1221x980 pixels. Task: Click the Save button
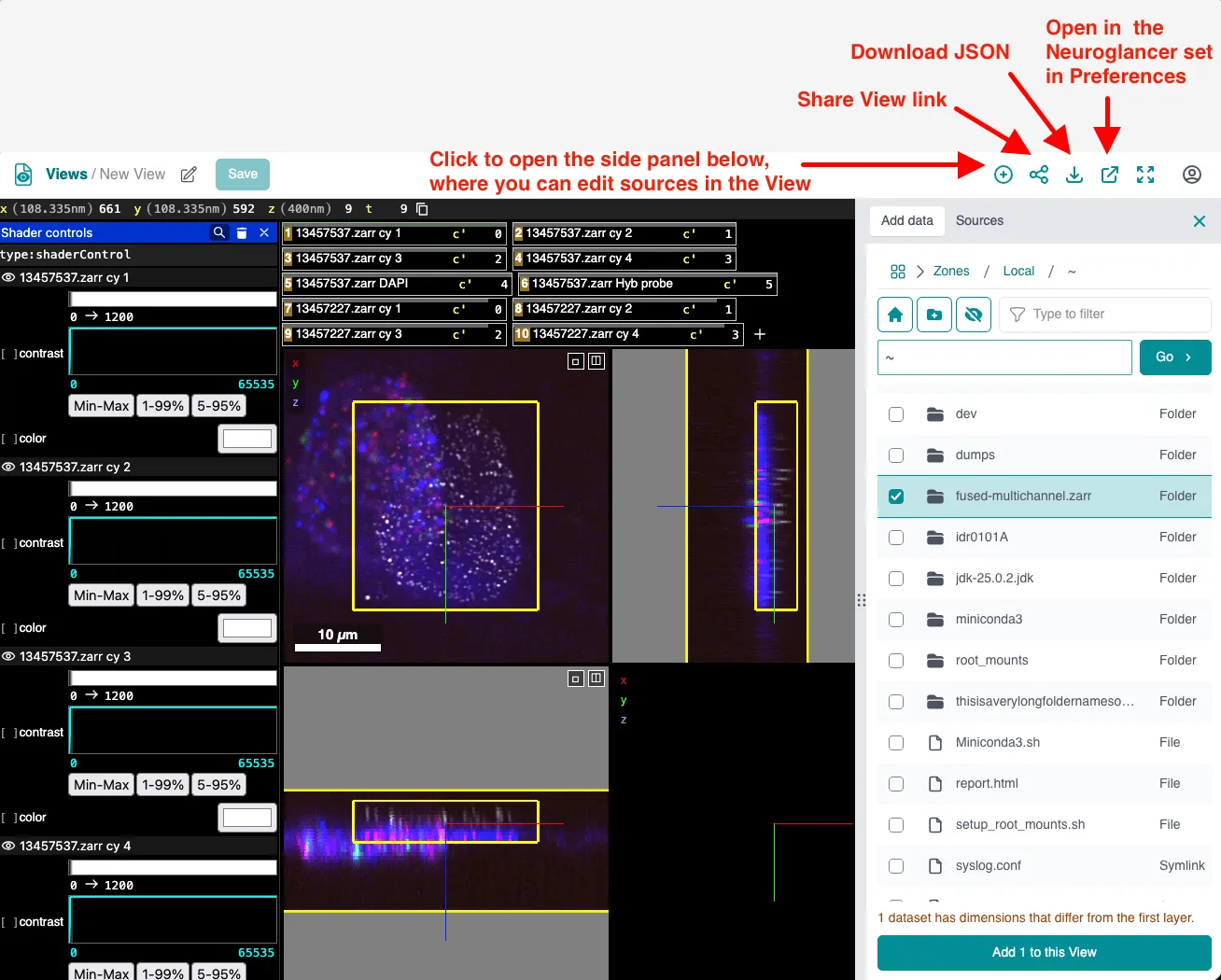[x=243, y=175]
